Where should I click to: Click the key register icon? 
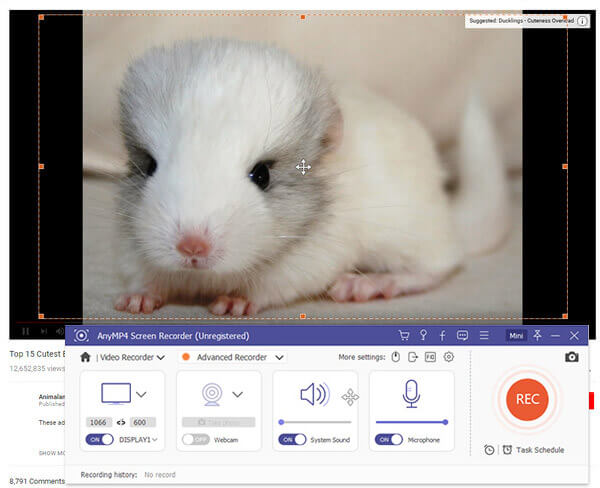423,335
